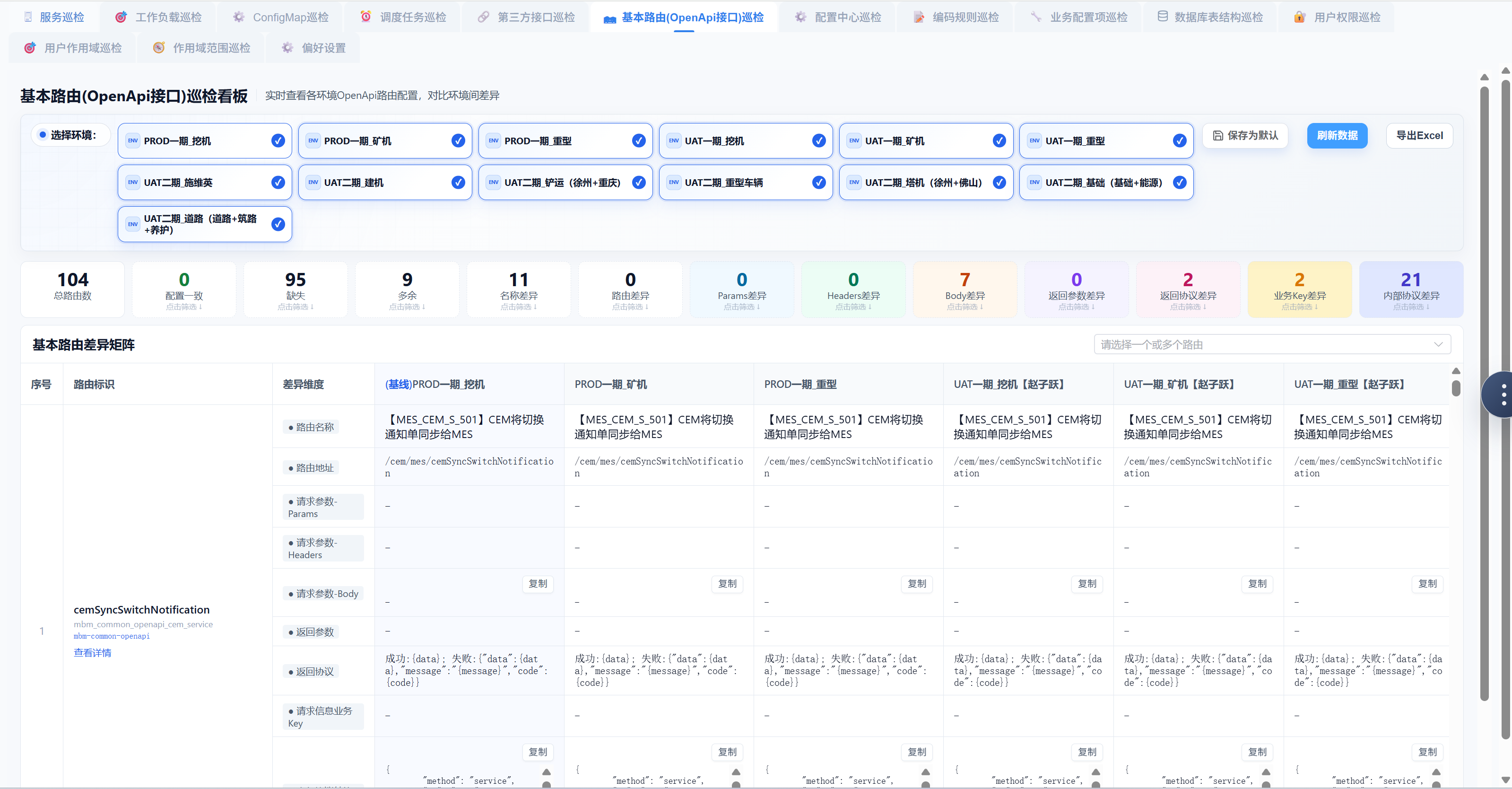Click the notepad icon beside 编码规则巡检

[x=919, y=17]
